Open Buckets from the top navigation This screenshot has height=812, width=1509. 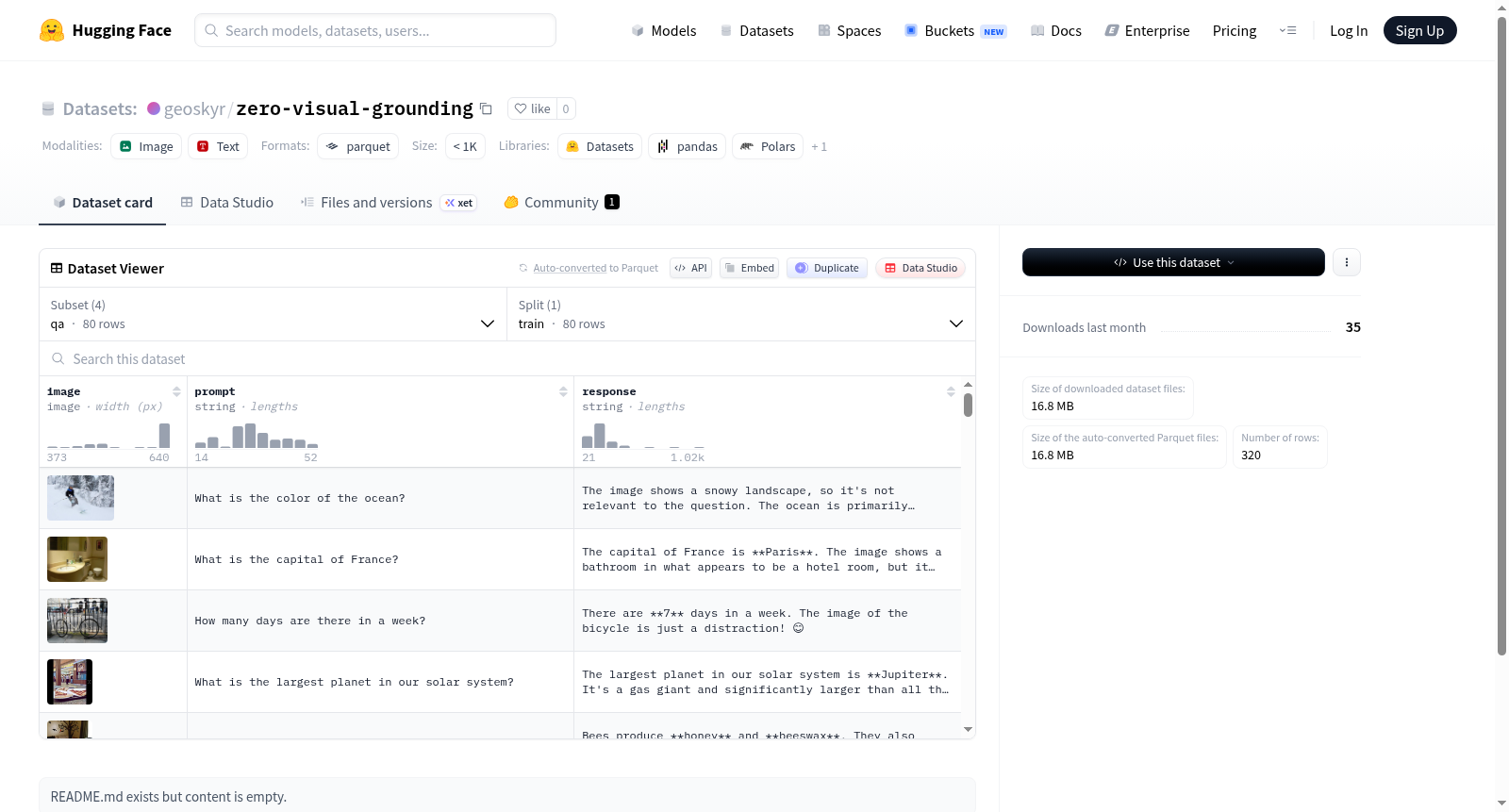tap(955, 30)
